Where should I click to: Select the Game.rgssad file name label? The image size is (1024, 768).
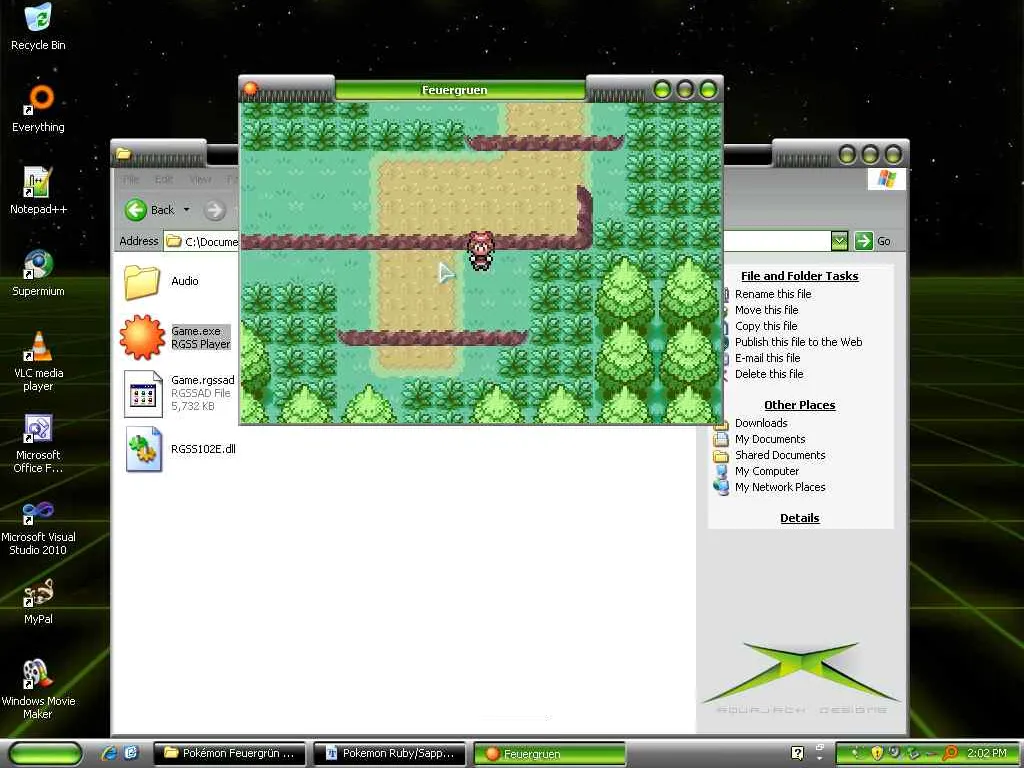click(202, 380)
